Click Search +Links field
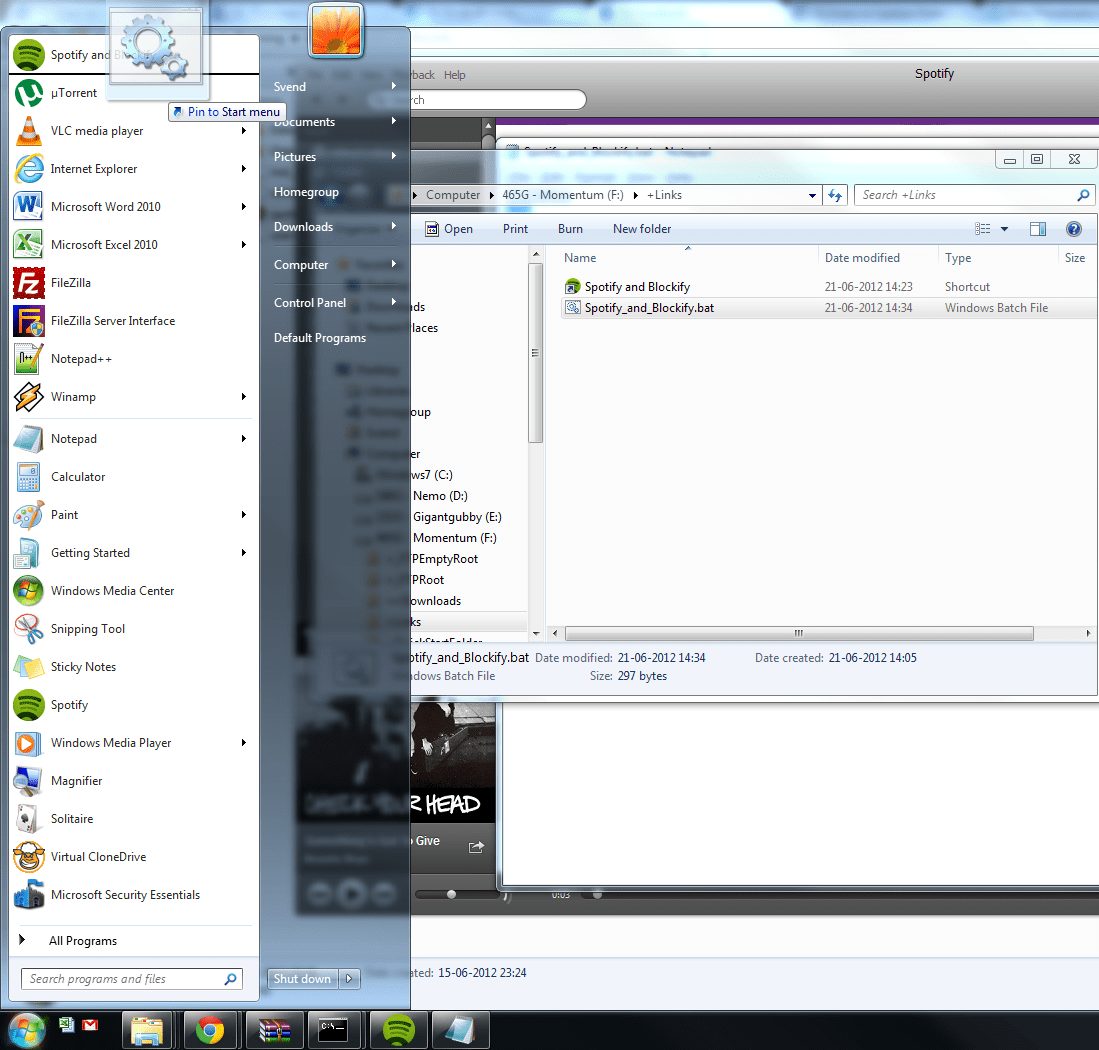Viewport: 1099px width, 1050px height. click(x=974, y=195)
